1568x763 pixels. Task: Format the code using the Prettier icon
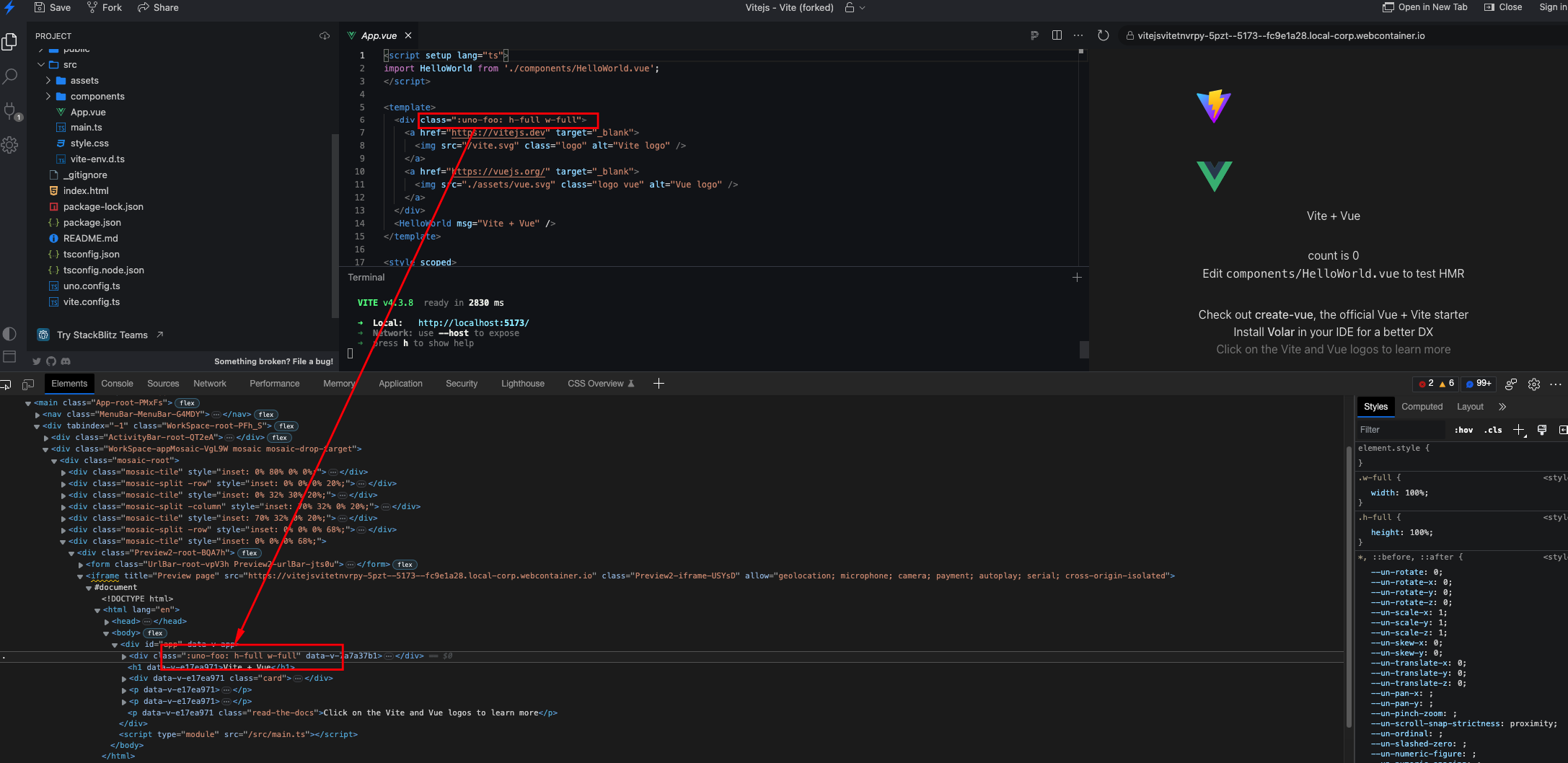tap(1034, 35)
